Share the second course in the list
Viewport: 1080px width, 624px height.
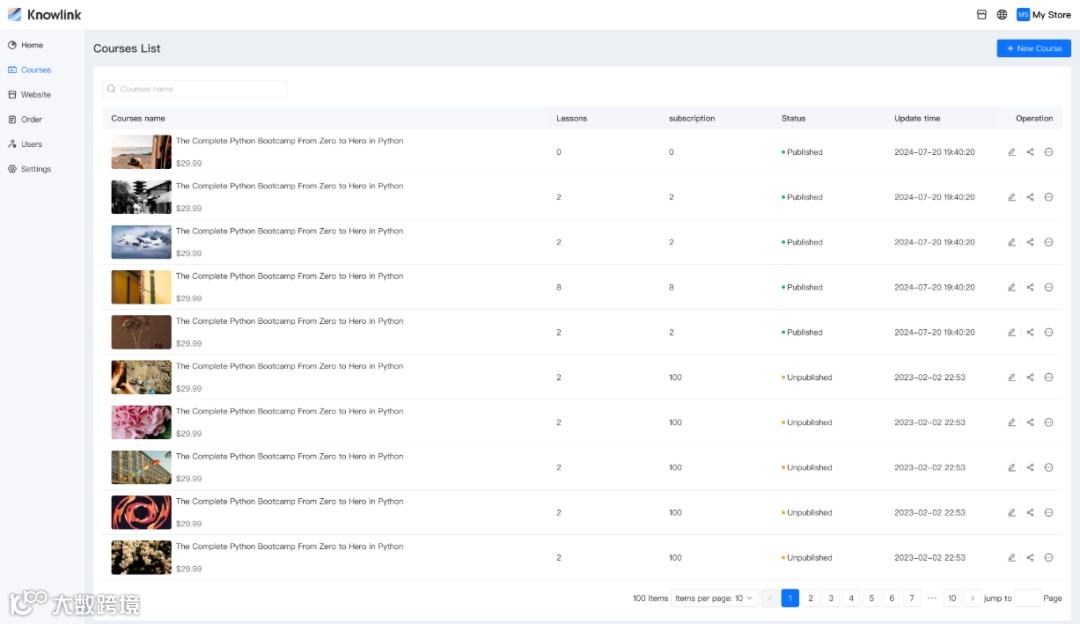[1030, 197]
